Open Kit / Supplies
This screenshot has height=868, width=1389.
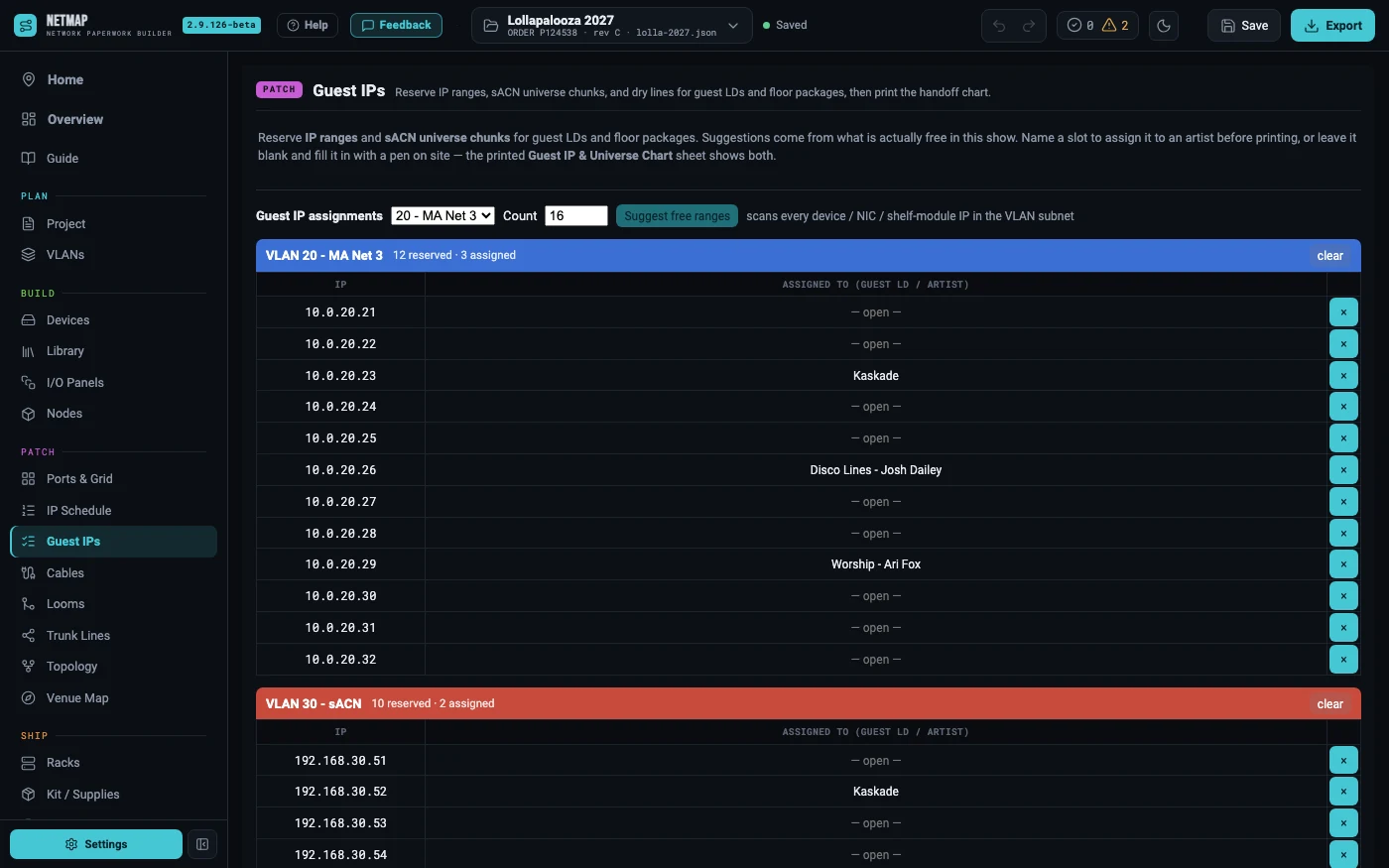click(x=113, y=795)
